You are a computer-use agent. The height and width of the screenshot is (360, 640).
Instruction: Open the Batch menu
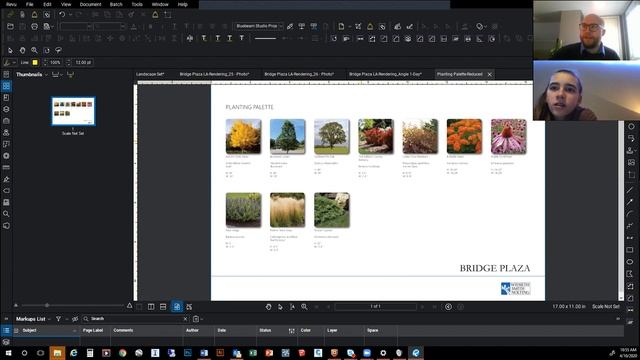pos(116,4)
